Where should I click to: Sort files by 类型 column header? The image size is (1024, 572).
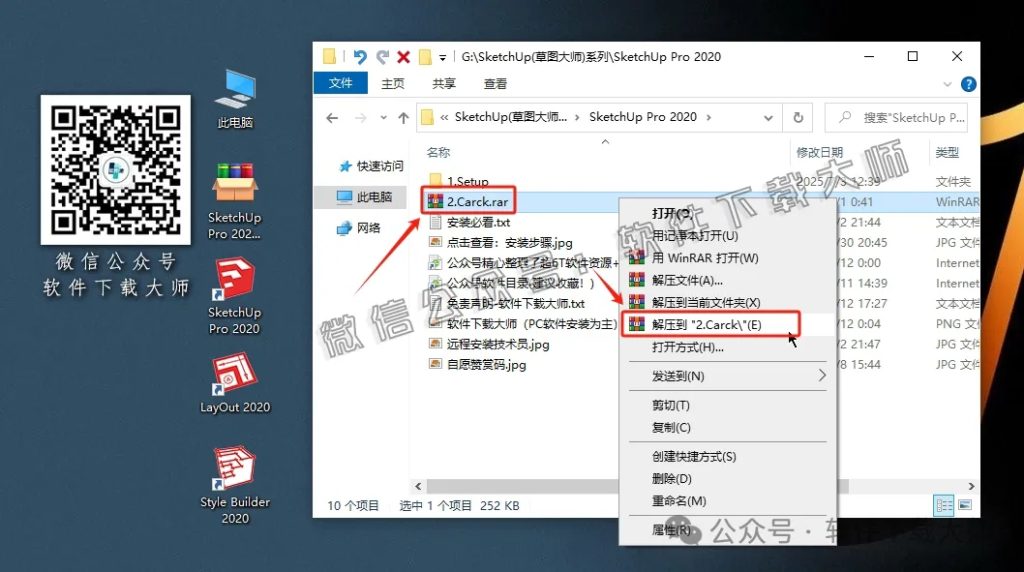click(947, 152)
